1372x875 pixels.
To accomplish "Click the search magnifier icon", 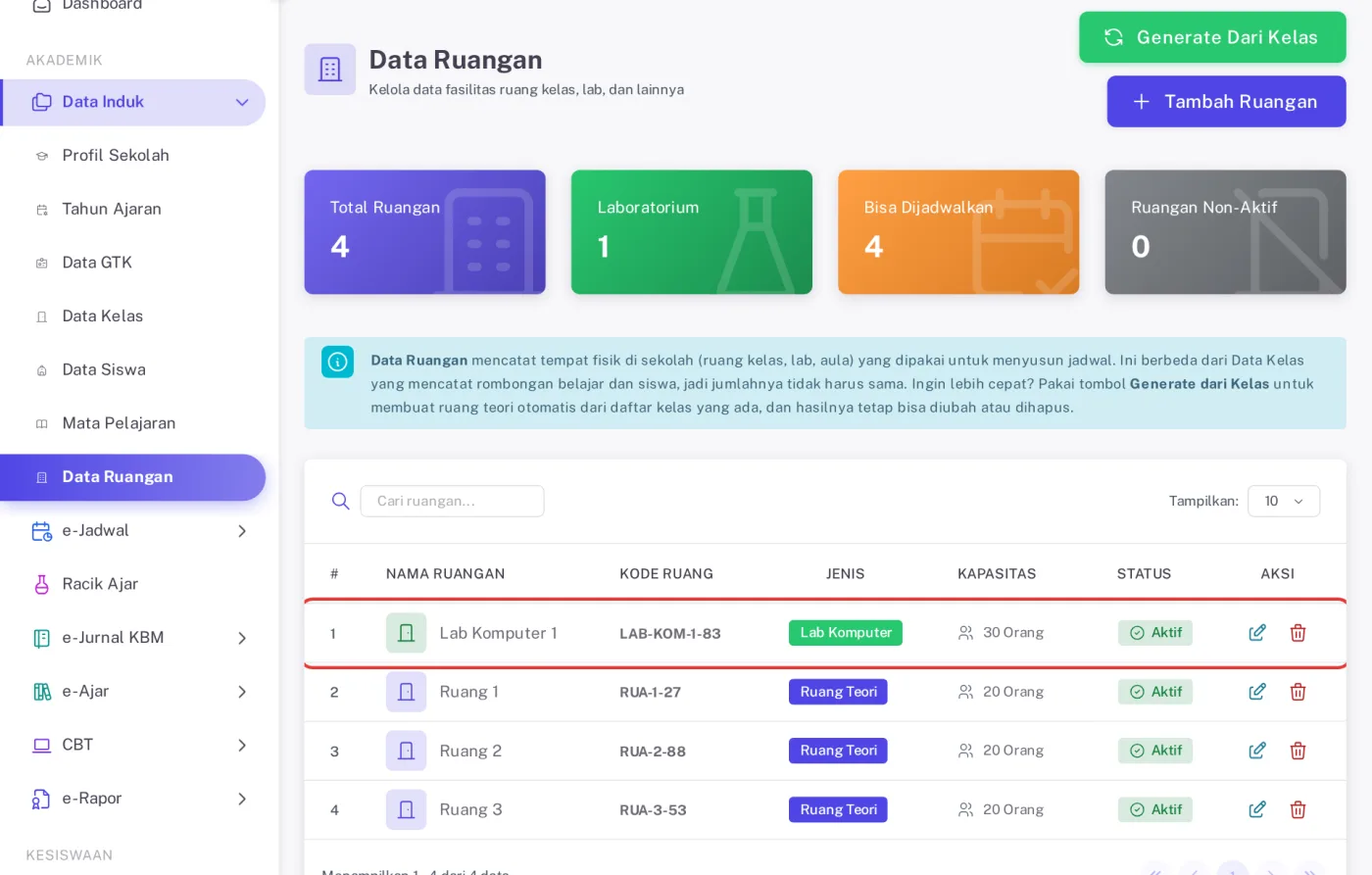I will tap(340, 501).
